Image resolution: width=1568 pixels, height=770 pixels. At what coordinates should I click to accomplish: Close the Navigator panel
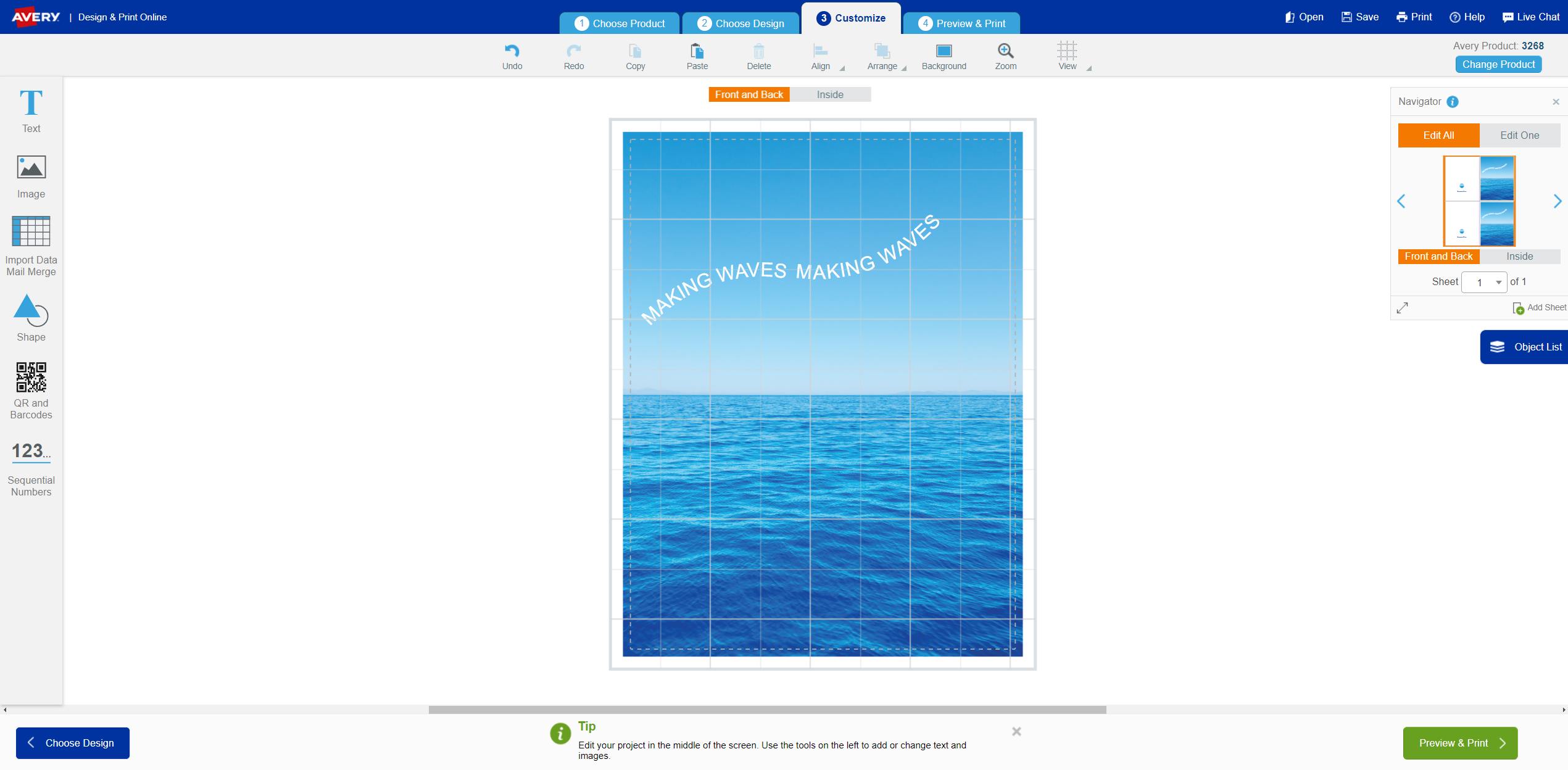point(1556,102)
